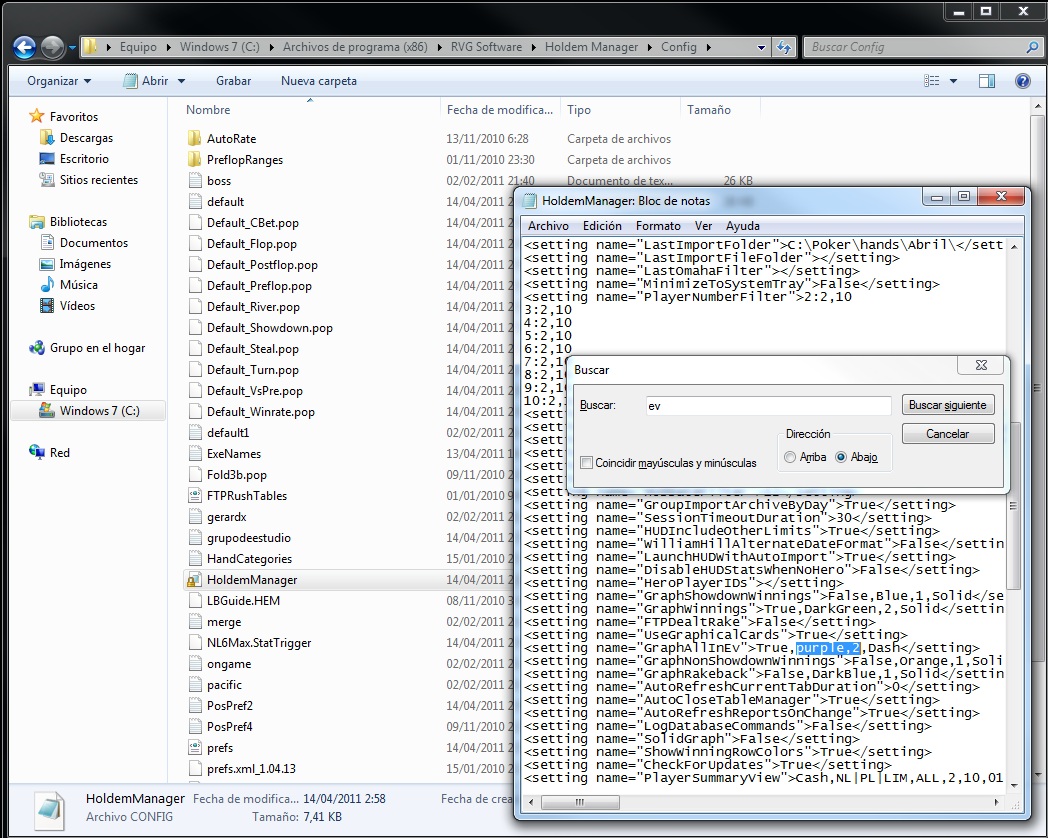The height and width of the screenshot is (838, 1048).
Task: Select the FTPRushTables file icon
Action: tap(194, 496)
